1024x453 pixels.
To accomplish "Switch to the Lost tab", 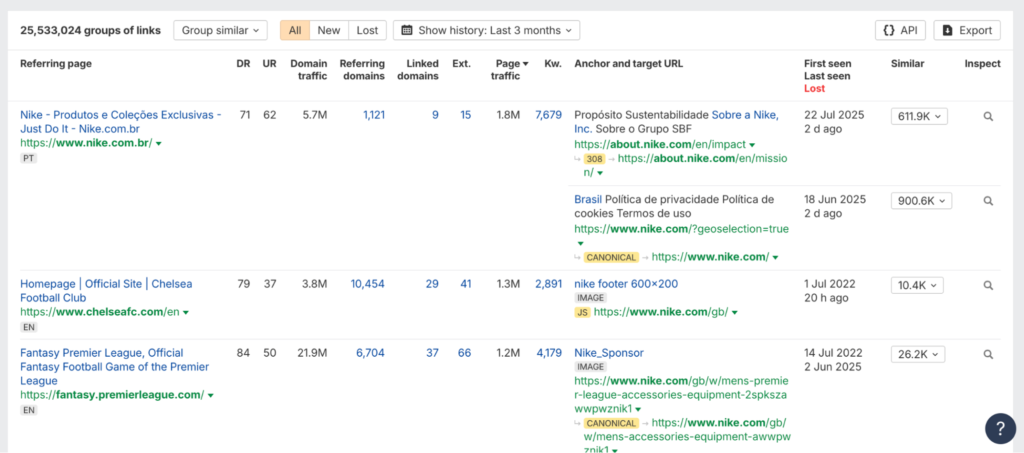I will pyautogui.click(x=367, y=30).
